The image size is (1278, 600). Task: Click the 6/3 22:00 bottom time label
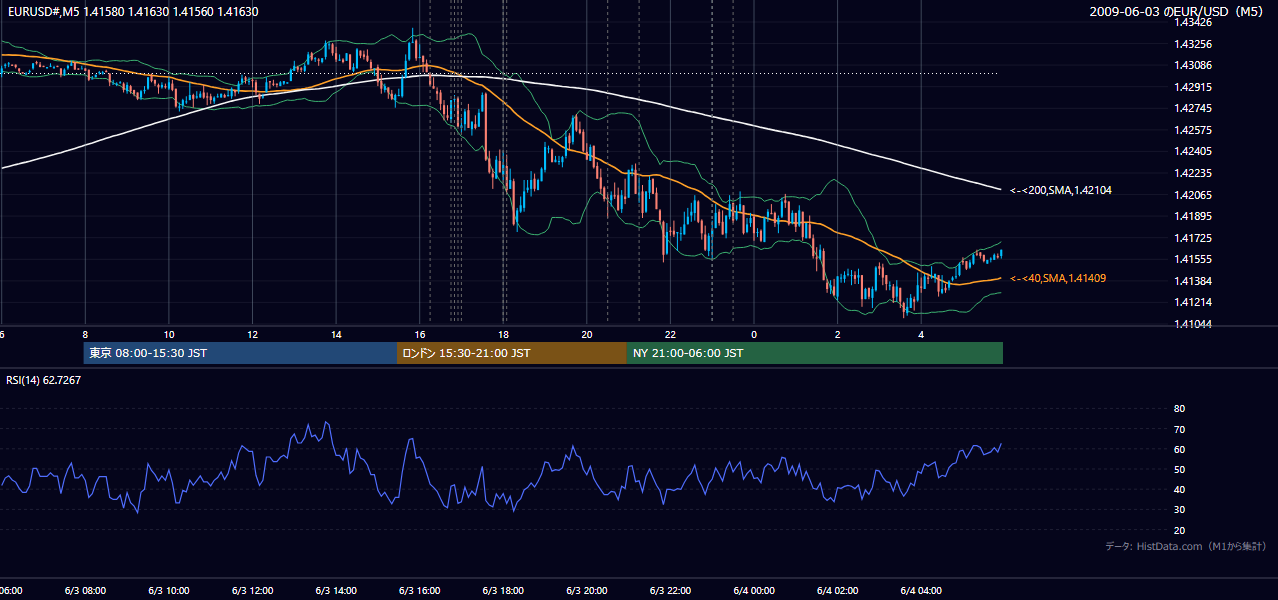(670, 591)
